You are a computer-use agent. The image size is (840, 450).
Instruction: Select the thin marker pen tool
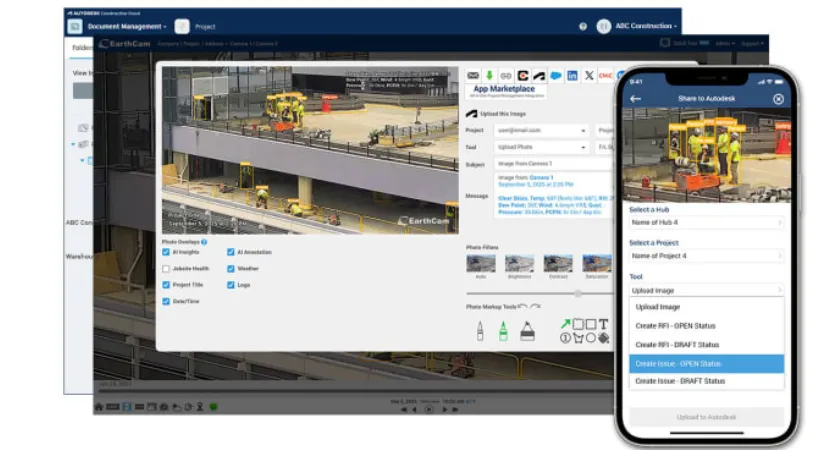(480, 331)
